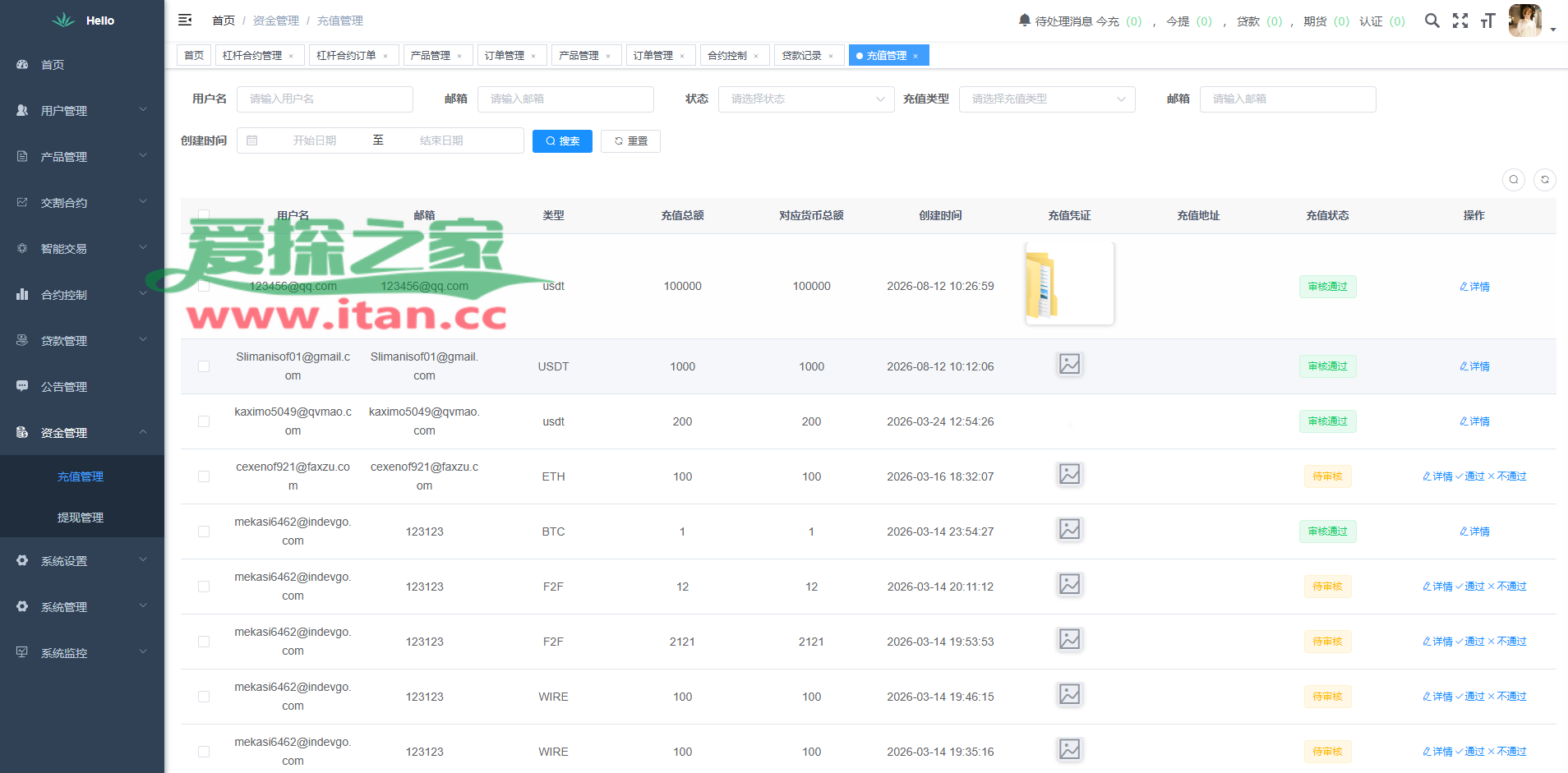Image resolution: width=1568 pixels, height=773 pixels.
Task: View voucher image for the ETH row
Action: pyautogui.click(x=1069, y=474)
